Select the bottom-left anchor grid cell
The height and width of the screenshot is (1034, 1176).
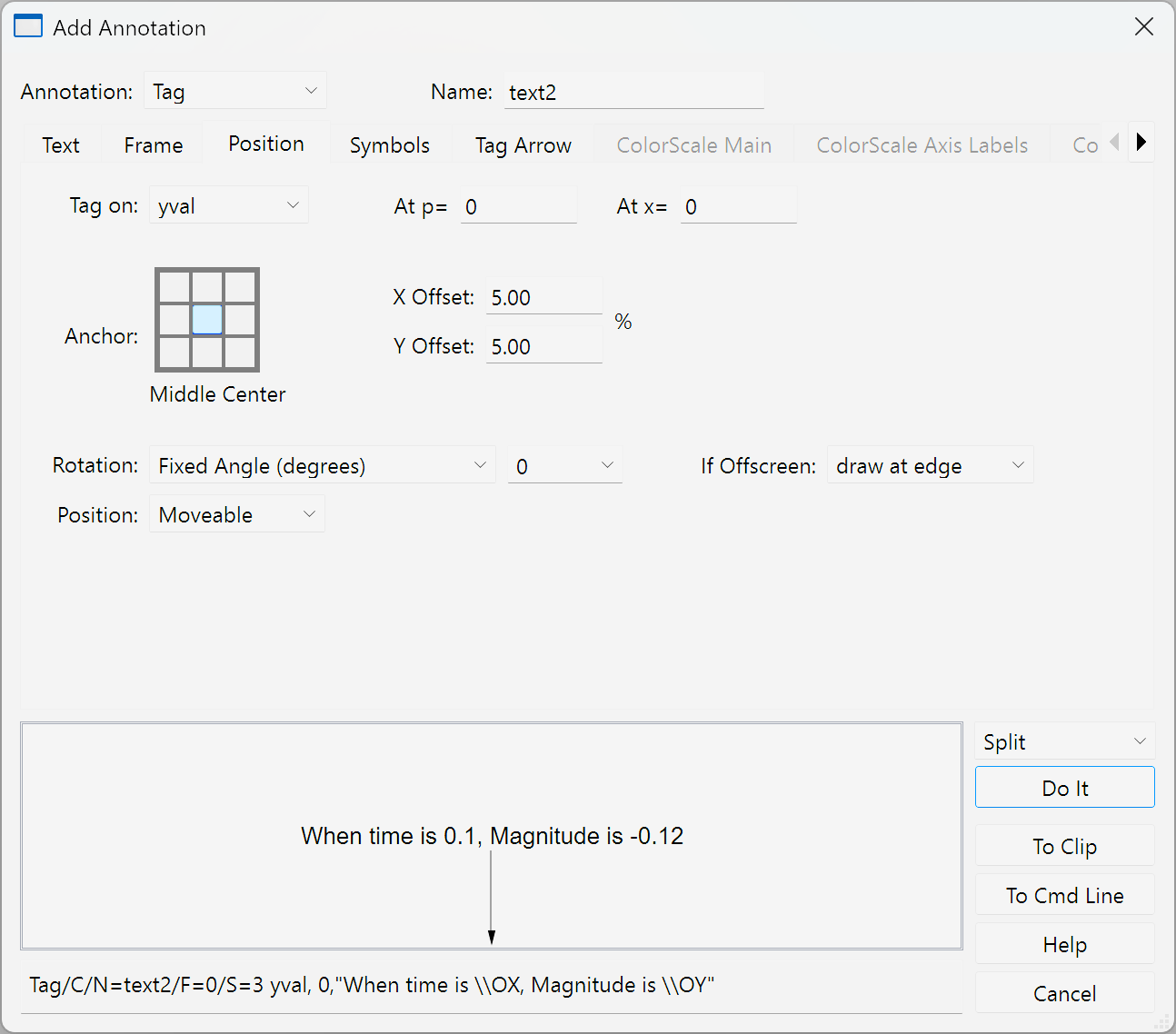[x=174, y=353]
